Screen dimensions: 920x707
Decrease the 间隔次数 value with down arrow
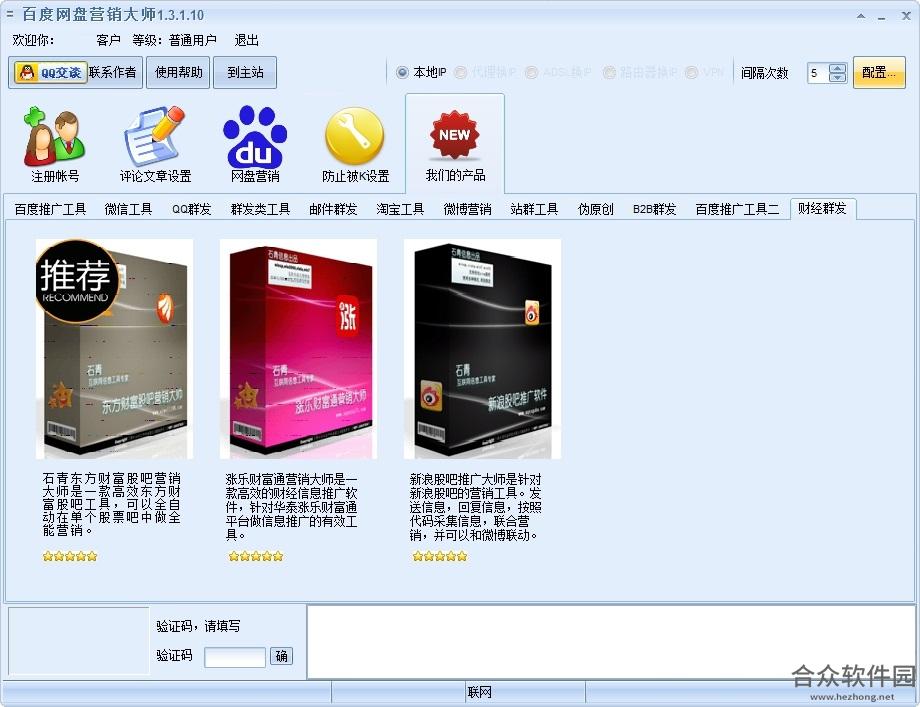(x=838, y=77)
